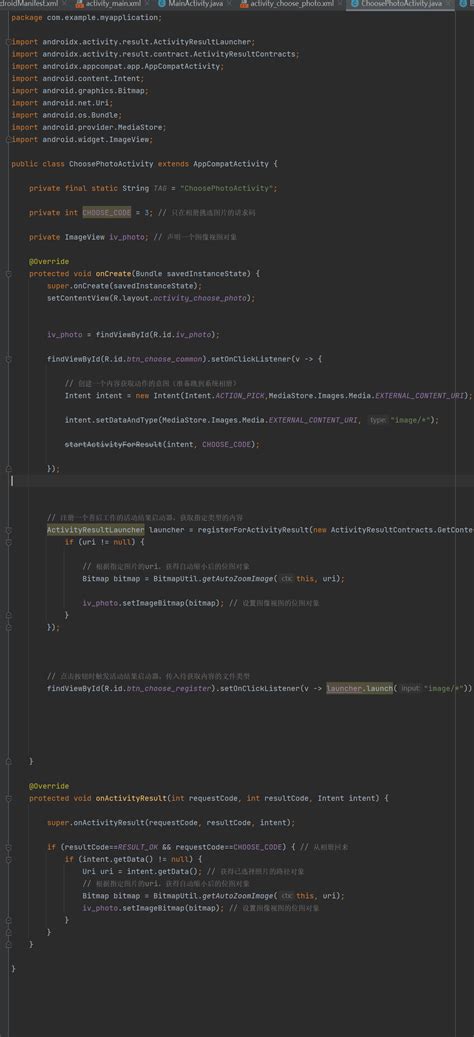Click the import android.graphics.Bitmap line
This screenshot has width=474, height=1037.
79,91
